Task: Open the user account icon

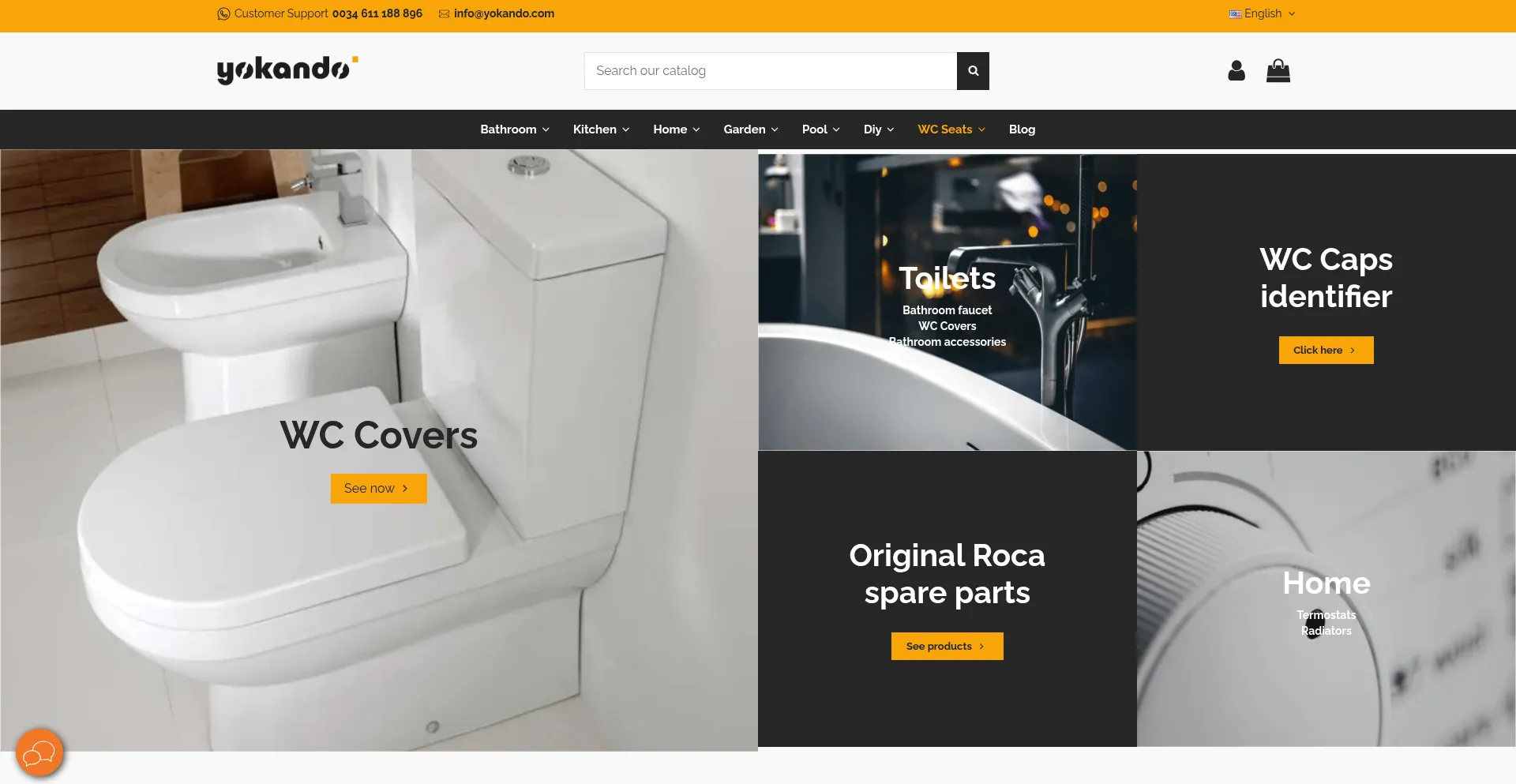Action: (x=1236, y=71)
